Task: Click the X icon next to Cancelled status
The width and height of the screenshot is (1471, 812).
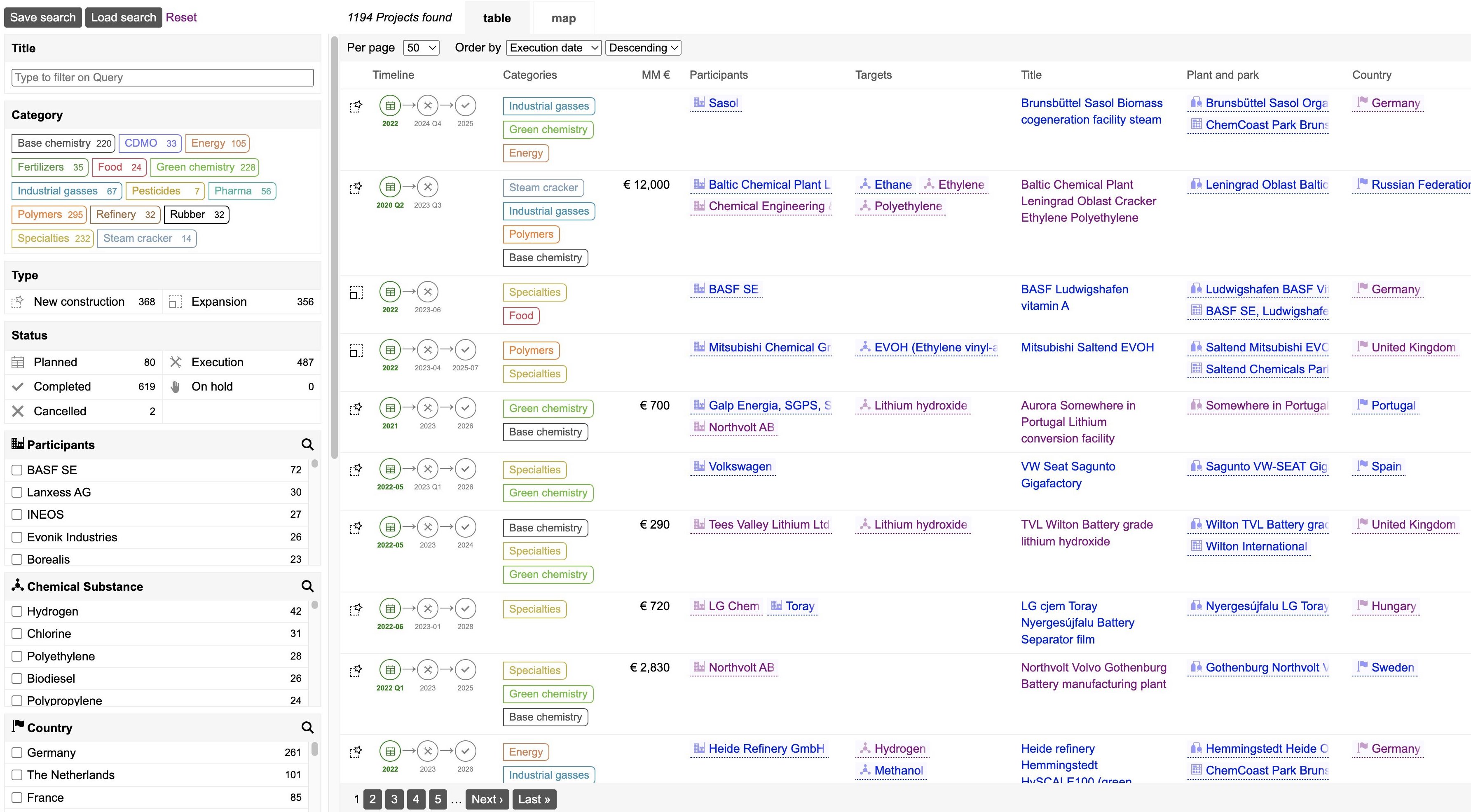Action: pyautogui.click(x=18, y=411)
